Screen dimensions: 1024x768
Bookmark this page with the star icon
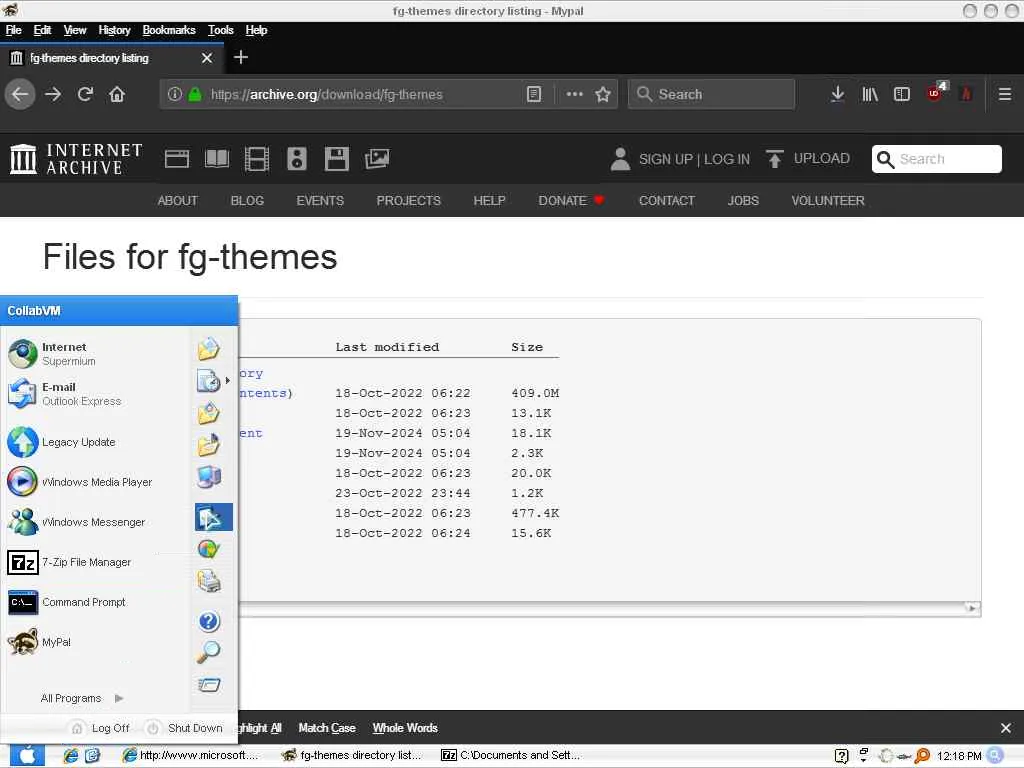[603, 94]
